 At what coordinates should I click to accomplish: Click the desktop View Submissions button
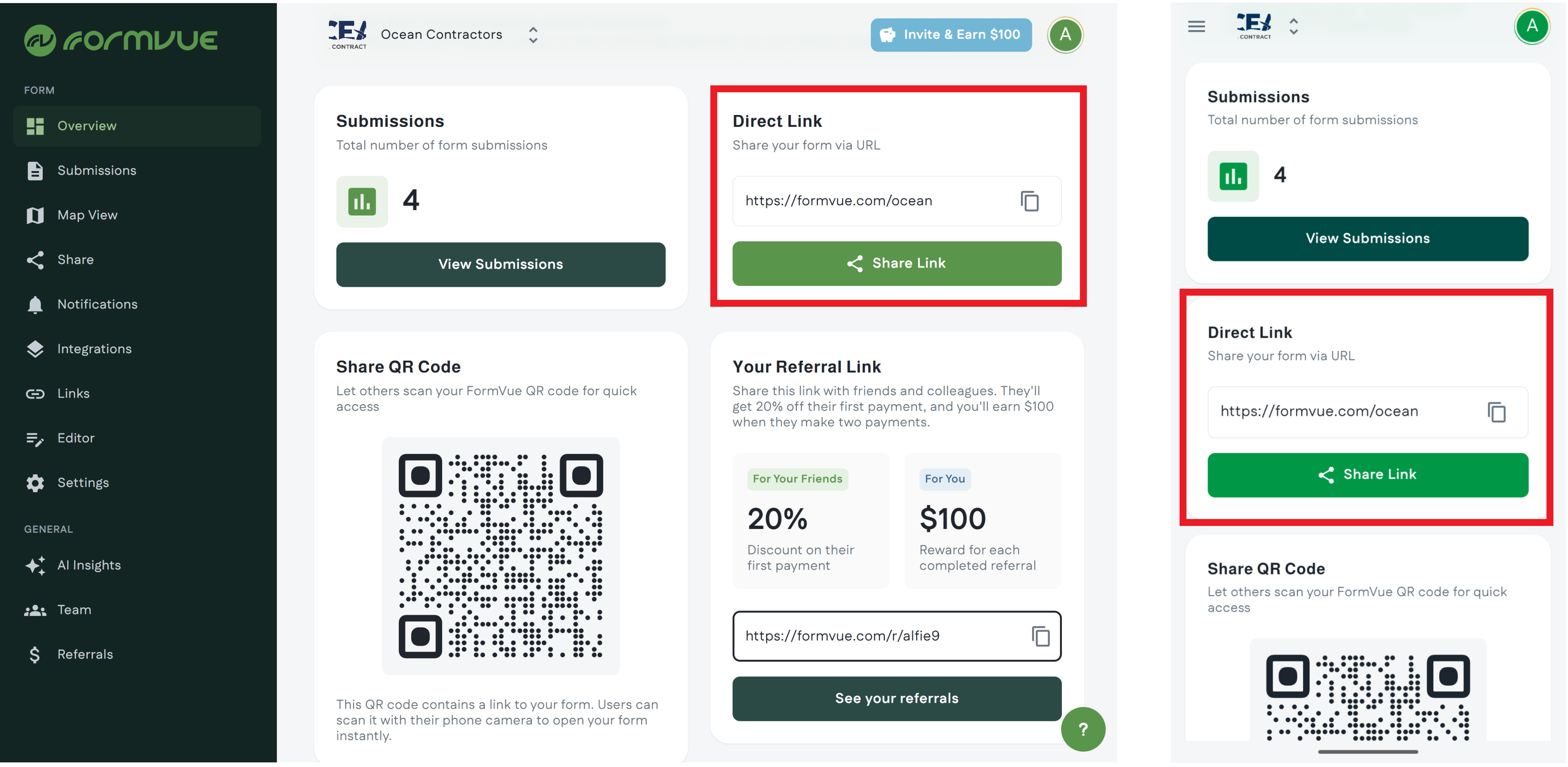pyautogui.click(x=500, y=265)
